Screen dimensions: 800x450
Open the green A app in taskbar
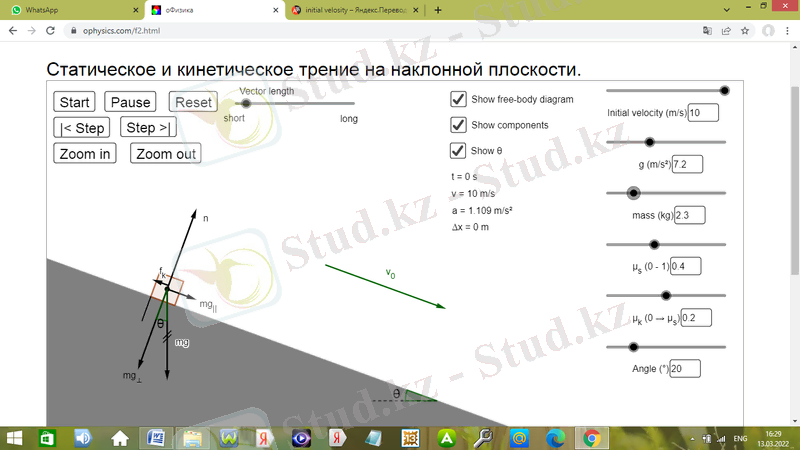click(446, 438)
